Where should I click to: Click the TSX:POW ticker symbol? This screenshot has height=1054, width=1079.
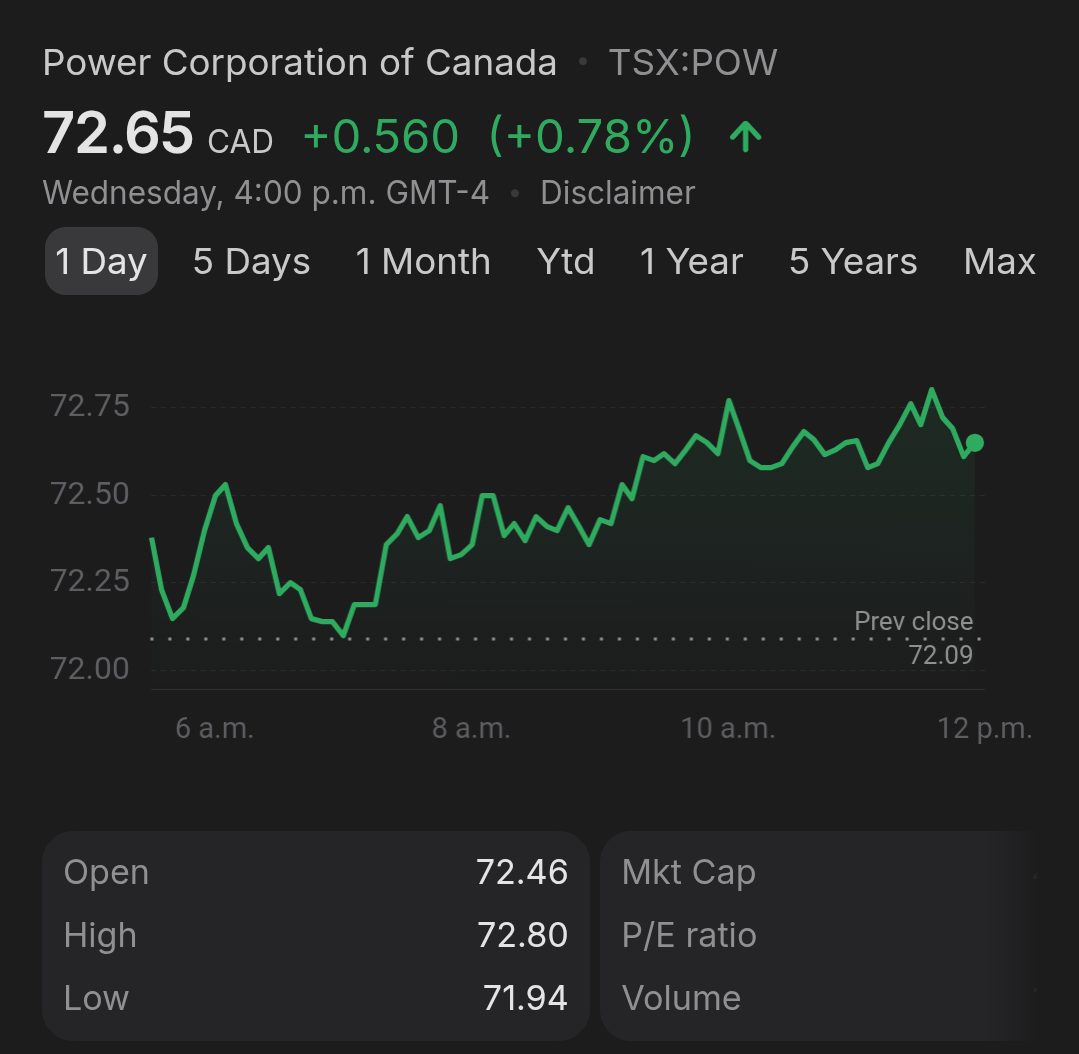point(693,63)
